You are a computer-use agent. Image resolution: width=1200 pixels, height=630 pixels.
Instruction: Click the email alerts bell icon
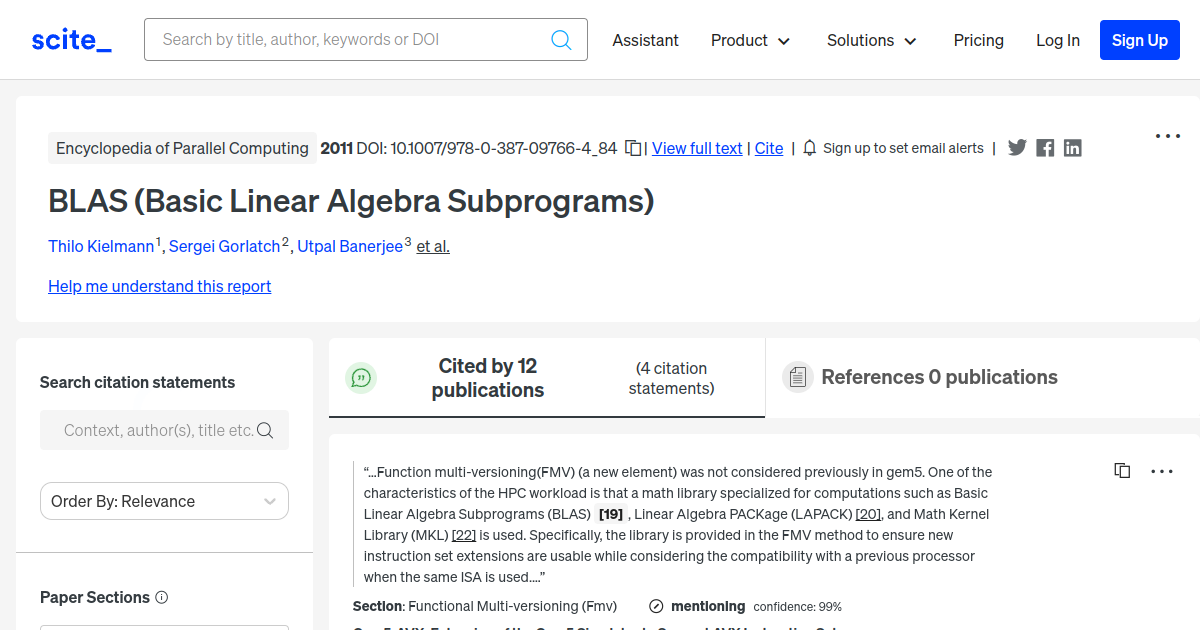coord(810,148)
